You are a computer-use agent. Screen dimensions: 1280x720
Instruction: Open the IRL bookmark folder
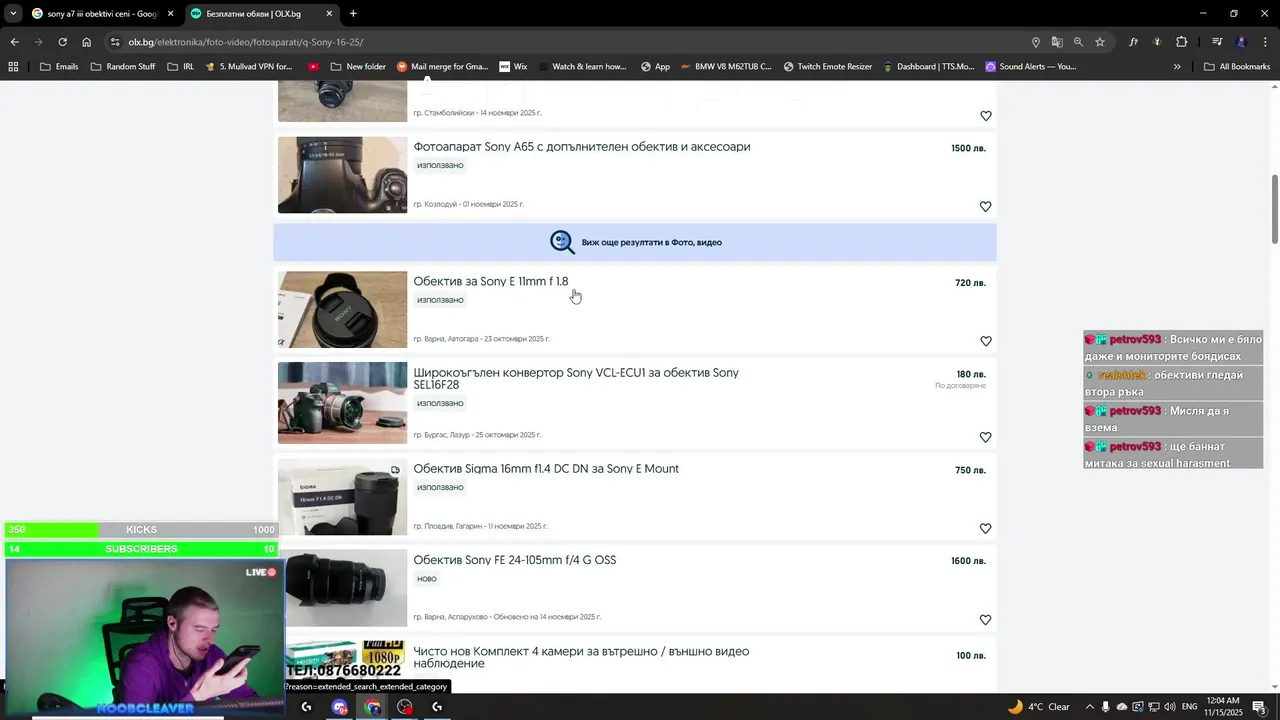[181, 67]
